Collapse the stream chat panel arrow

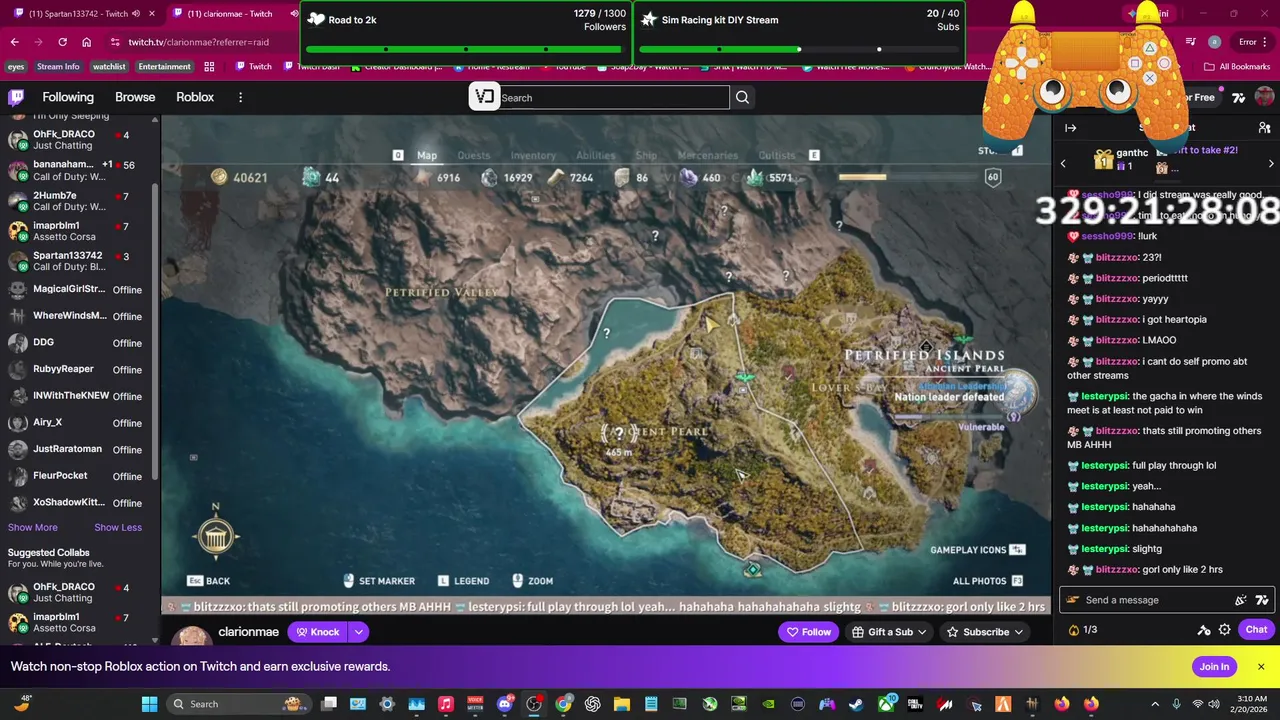[x=1070, y=128]
